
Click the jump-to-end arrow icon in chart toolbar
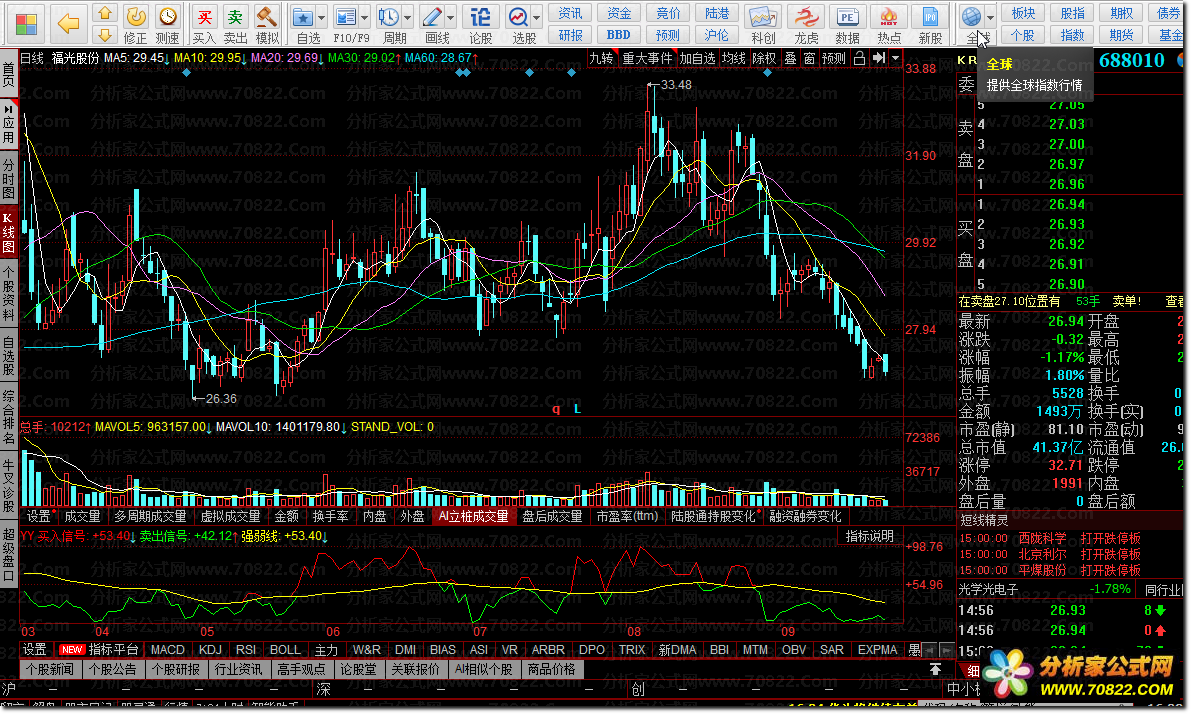(x=879, y=59)
